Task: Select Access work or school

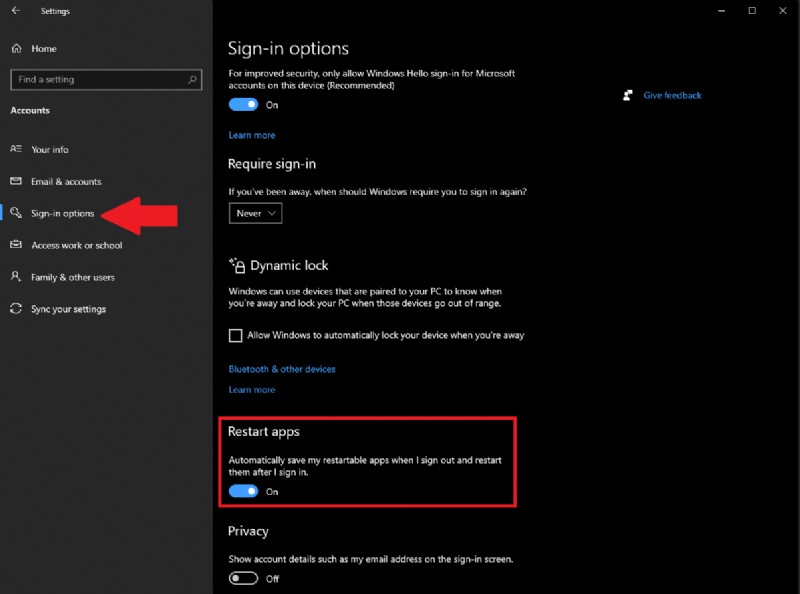Action: 74,245
